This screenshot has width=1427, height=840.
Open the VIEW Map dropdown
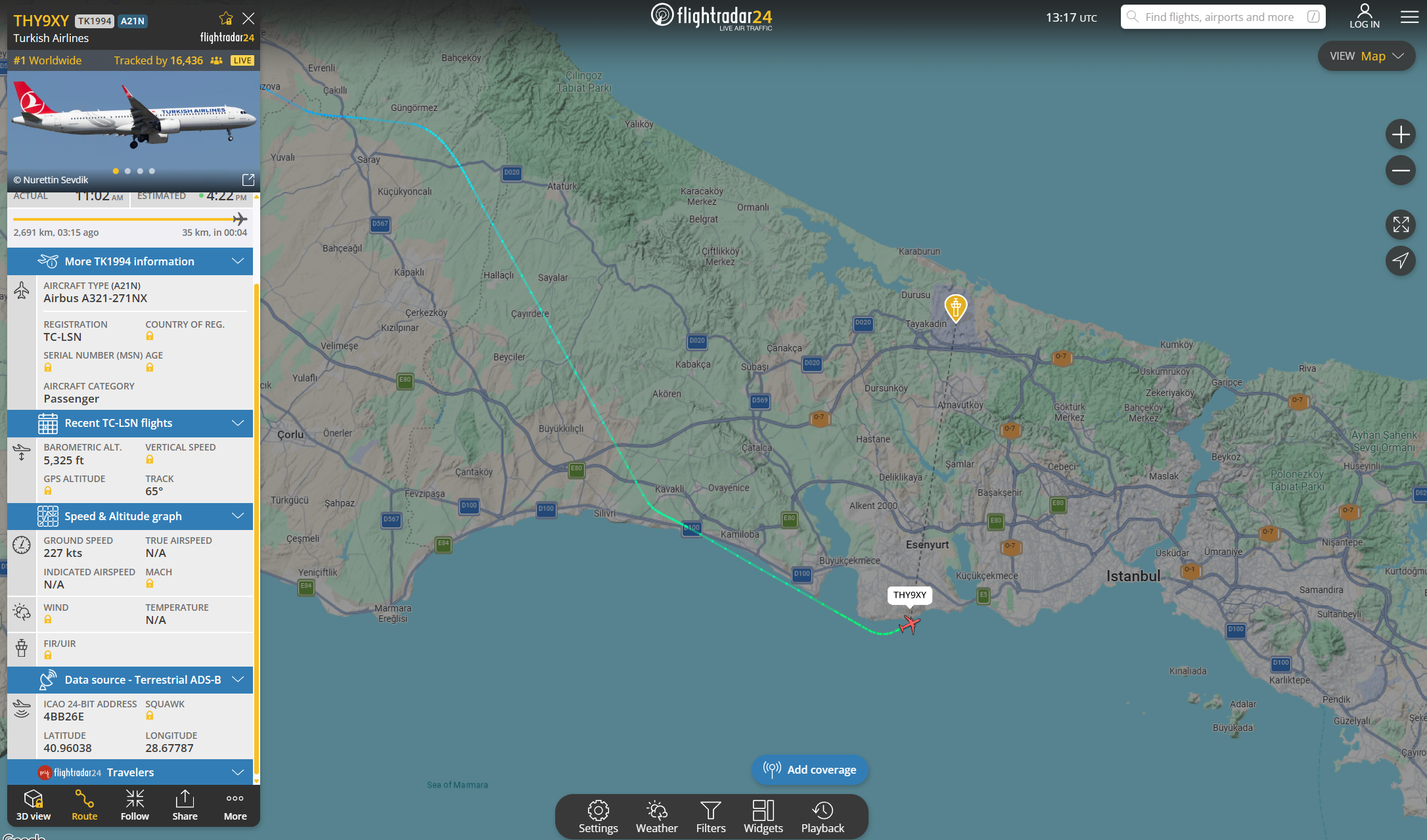pos(1367,56)
